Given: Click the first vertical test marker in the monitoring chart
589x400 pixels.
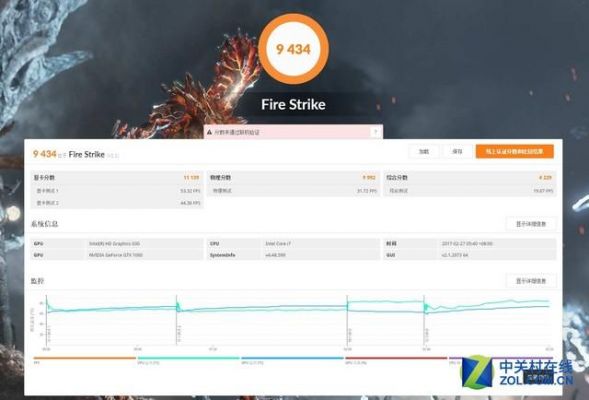Looking at the screenshot, I should coord(47,320).
